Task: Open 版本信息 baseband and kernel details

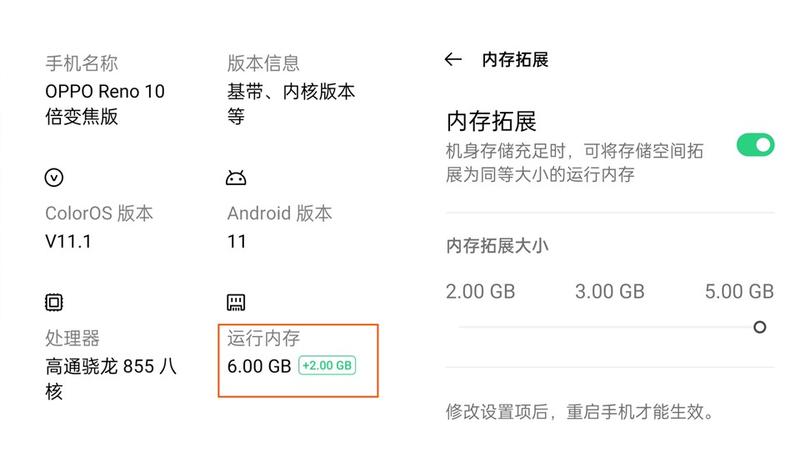Action: (x=291, y=90)
